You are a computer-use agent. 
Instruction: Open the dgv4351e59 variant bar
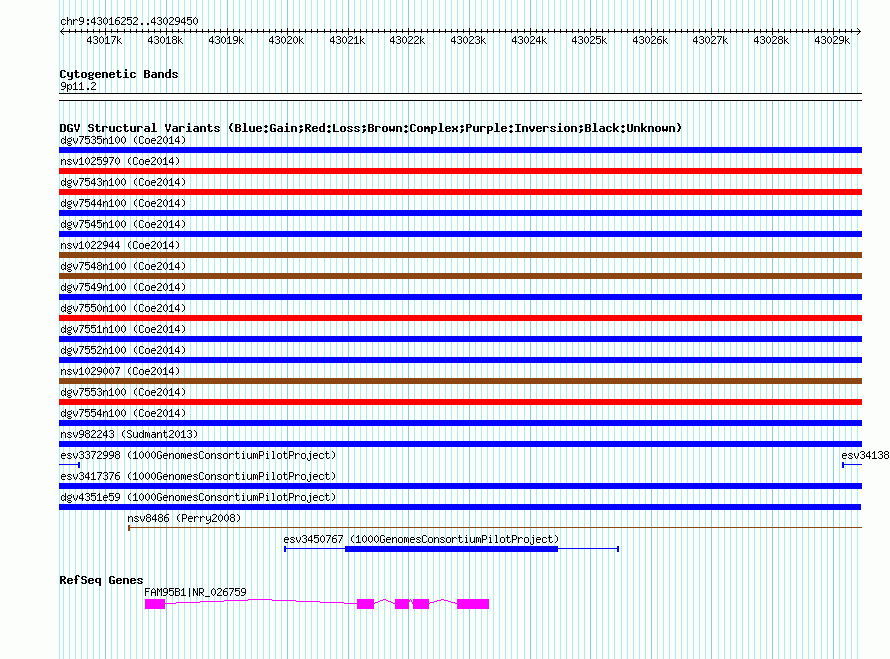(460, 507)
